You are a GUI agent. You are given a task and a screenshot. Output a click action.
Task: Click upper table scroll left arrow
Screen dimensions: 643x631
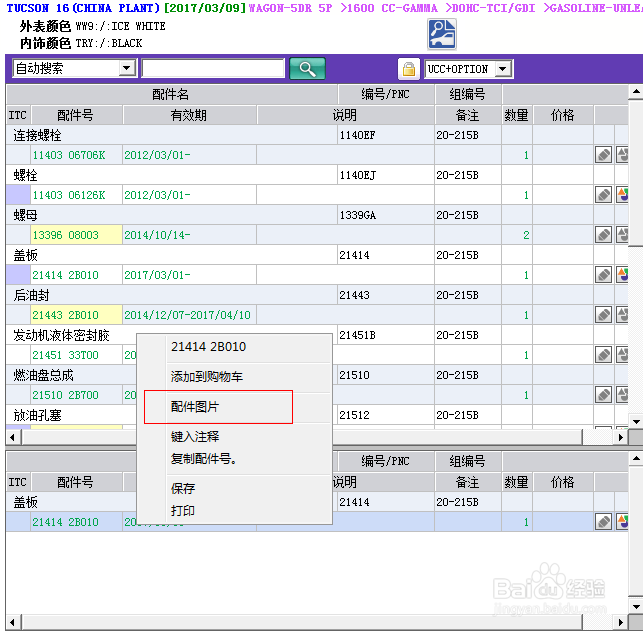coord(13,437)
